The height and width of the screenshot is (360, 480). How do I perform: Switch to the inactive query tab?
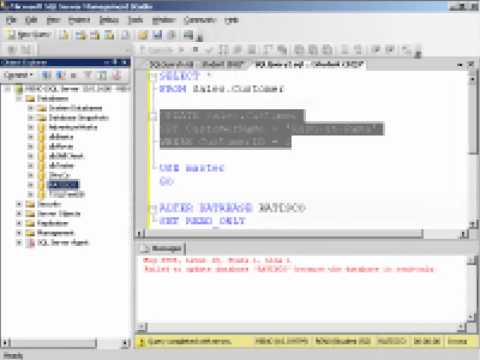coord(197,65)
